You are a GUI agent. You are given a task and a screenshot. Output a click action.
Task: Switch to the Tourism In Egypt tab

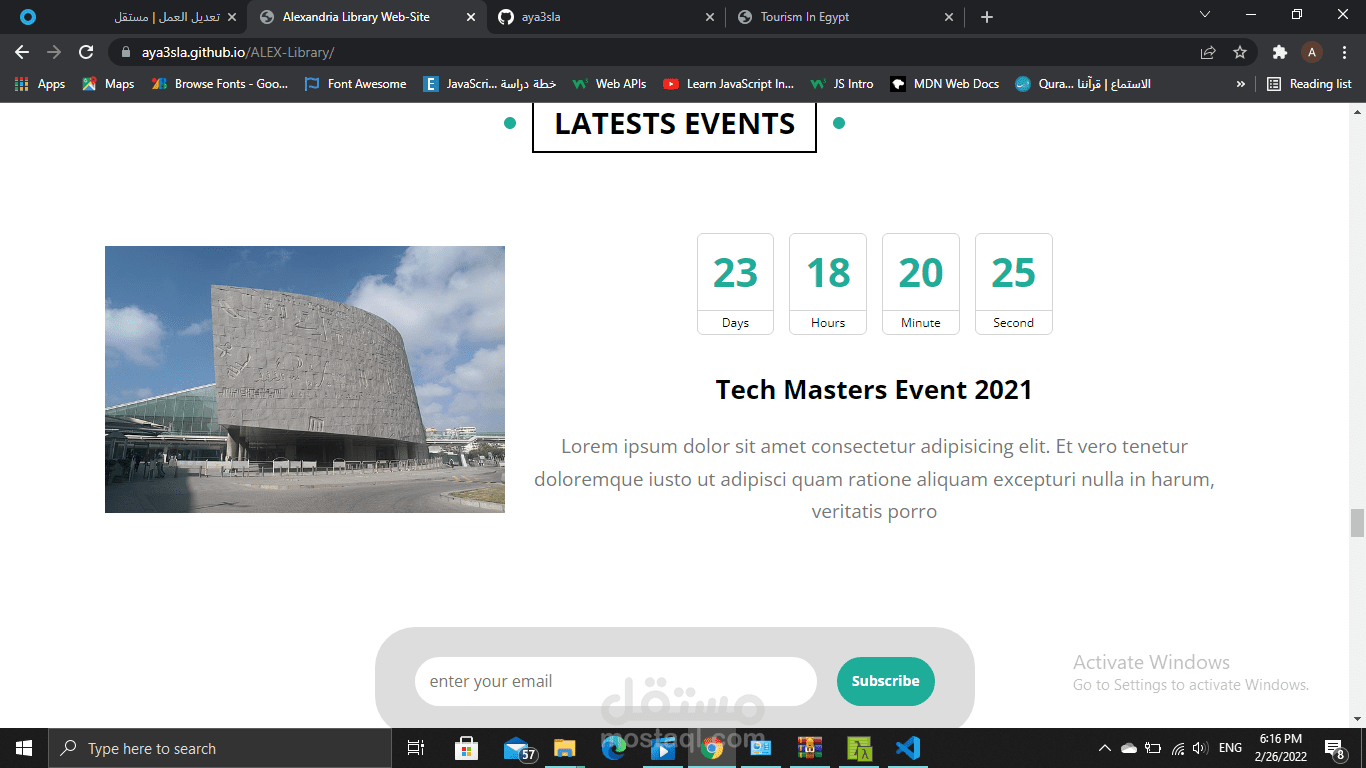pyautogui.click(x=845, y=17)
